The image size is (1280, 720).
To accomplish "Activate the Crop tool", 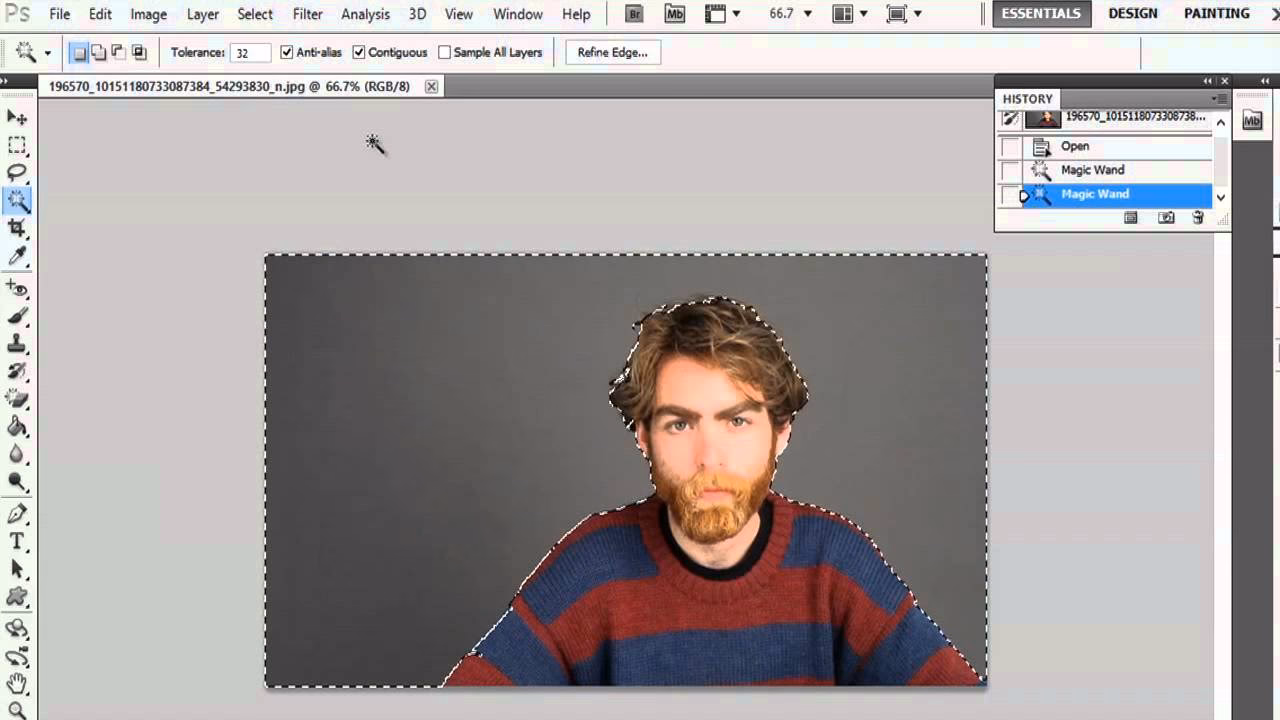I will 14,228.
